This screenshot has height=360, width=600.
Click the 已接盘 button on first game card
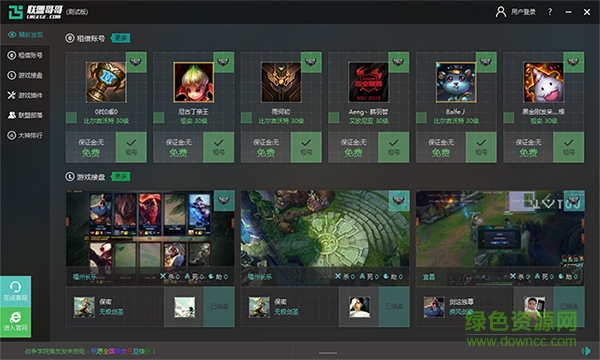[219, 306]
